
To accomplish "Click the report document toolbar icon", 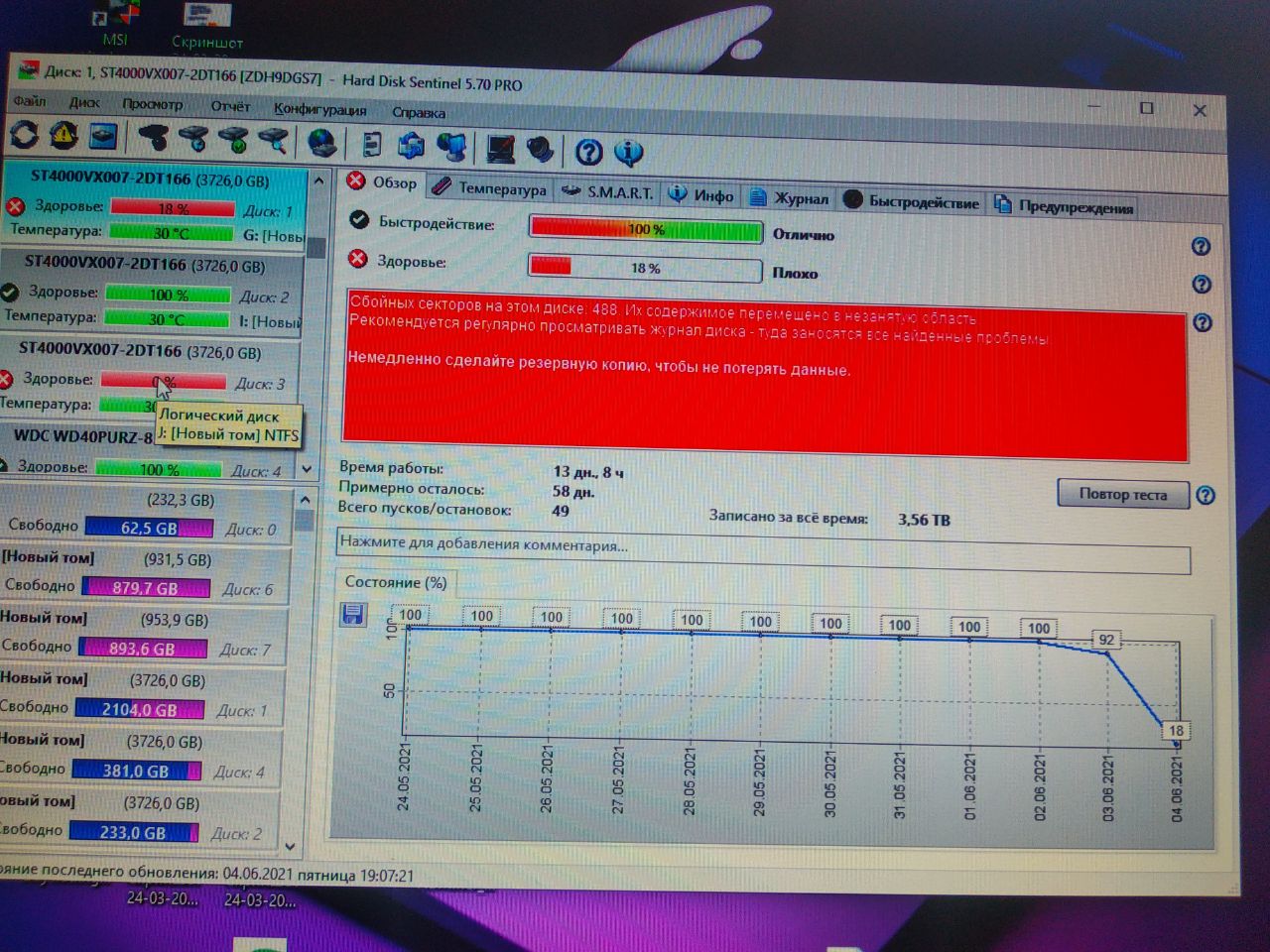I will 371,144.
